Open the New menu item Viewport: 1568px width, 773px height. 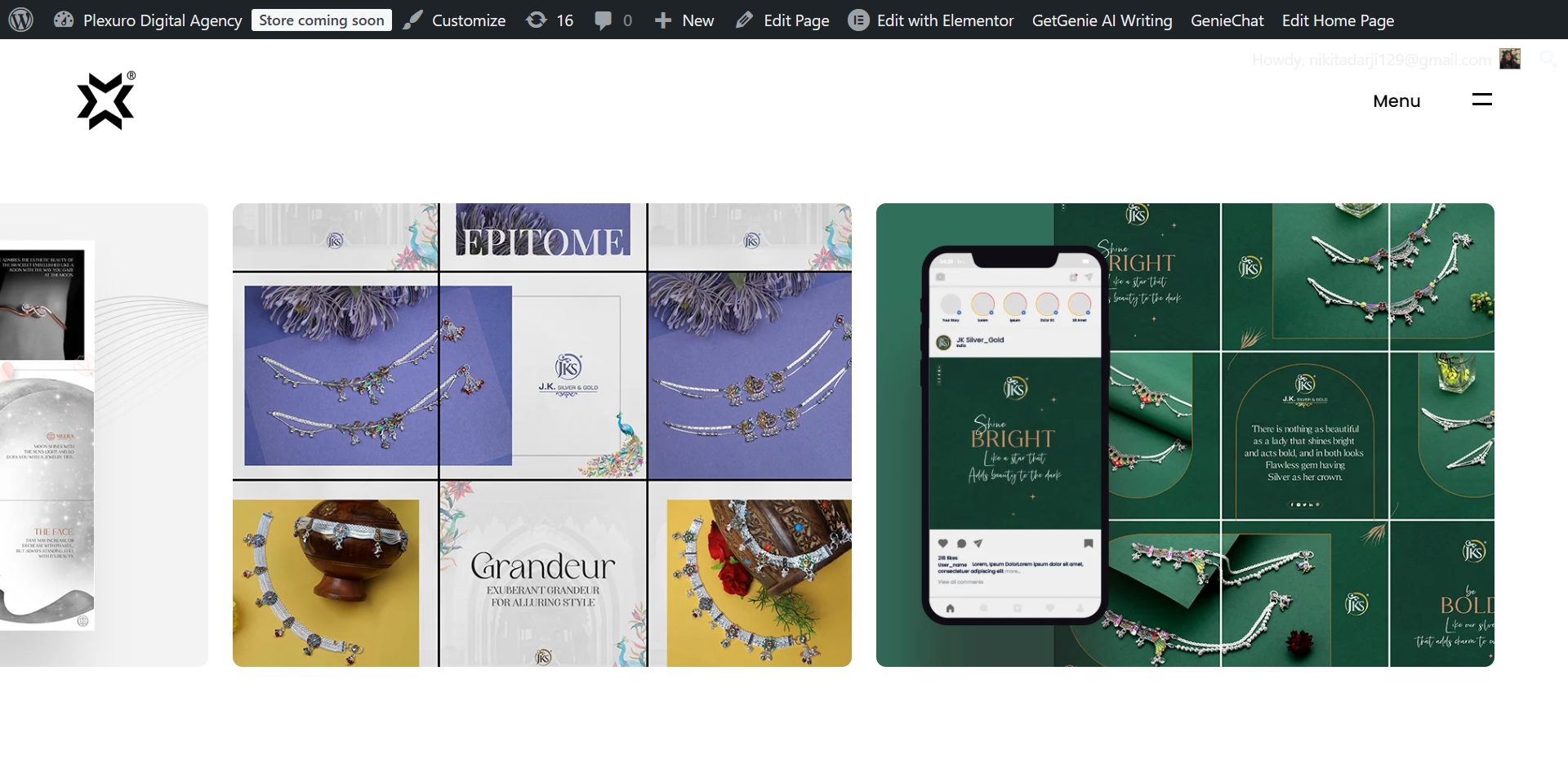pos(697,20)
